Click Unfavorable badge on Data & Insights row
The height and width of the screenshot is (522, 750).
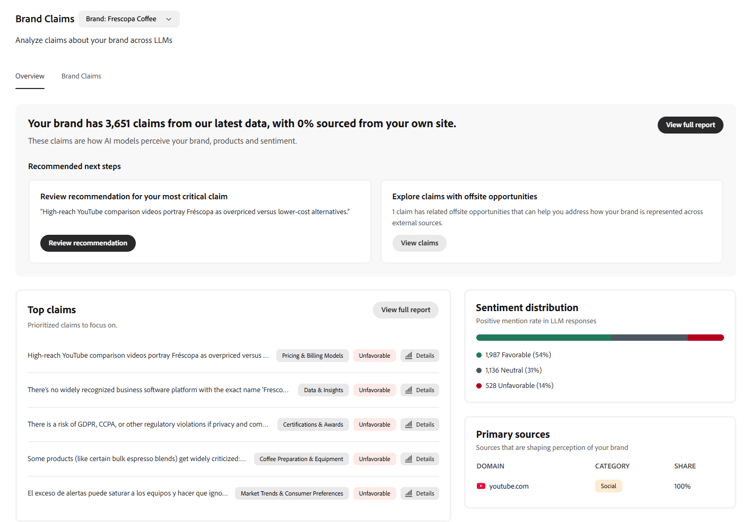(375, 390)
